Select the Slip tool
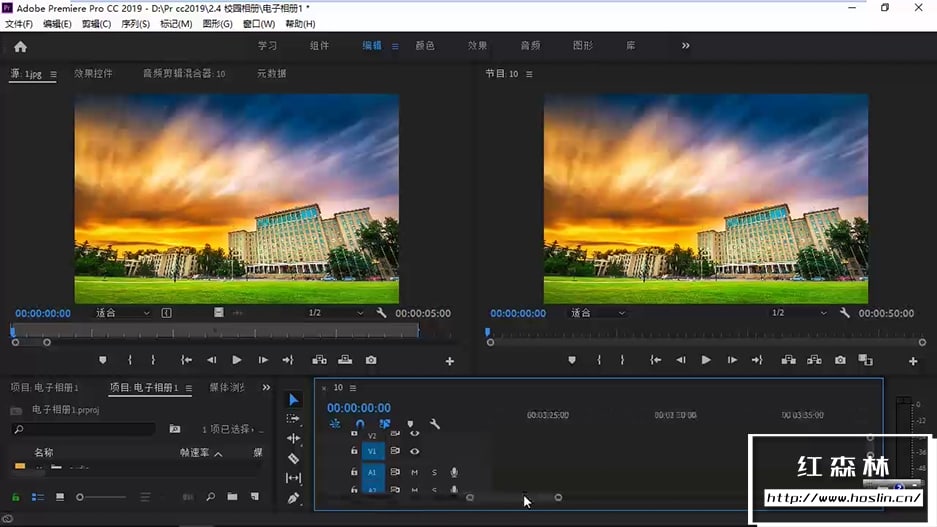The height and width of the screenshot is (527, 937). (293, 478)
